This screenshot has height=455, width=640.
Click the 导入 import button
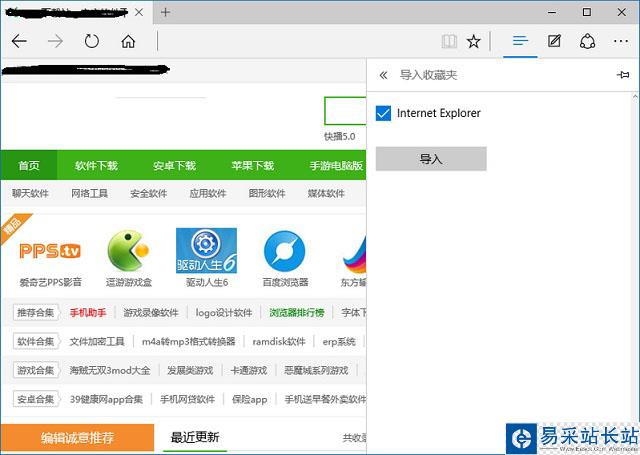(431, 159)
